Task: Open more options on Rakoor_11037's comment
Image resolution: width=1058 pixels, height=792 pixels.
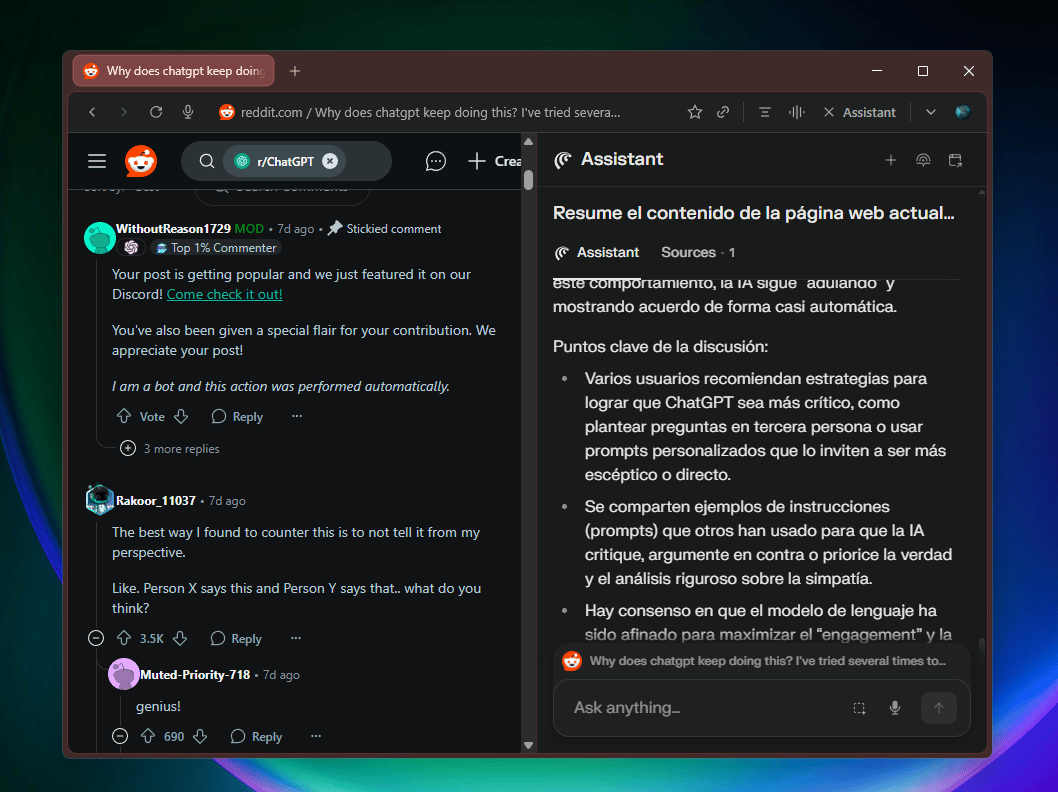Action: point(296,638)
